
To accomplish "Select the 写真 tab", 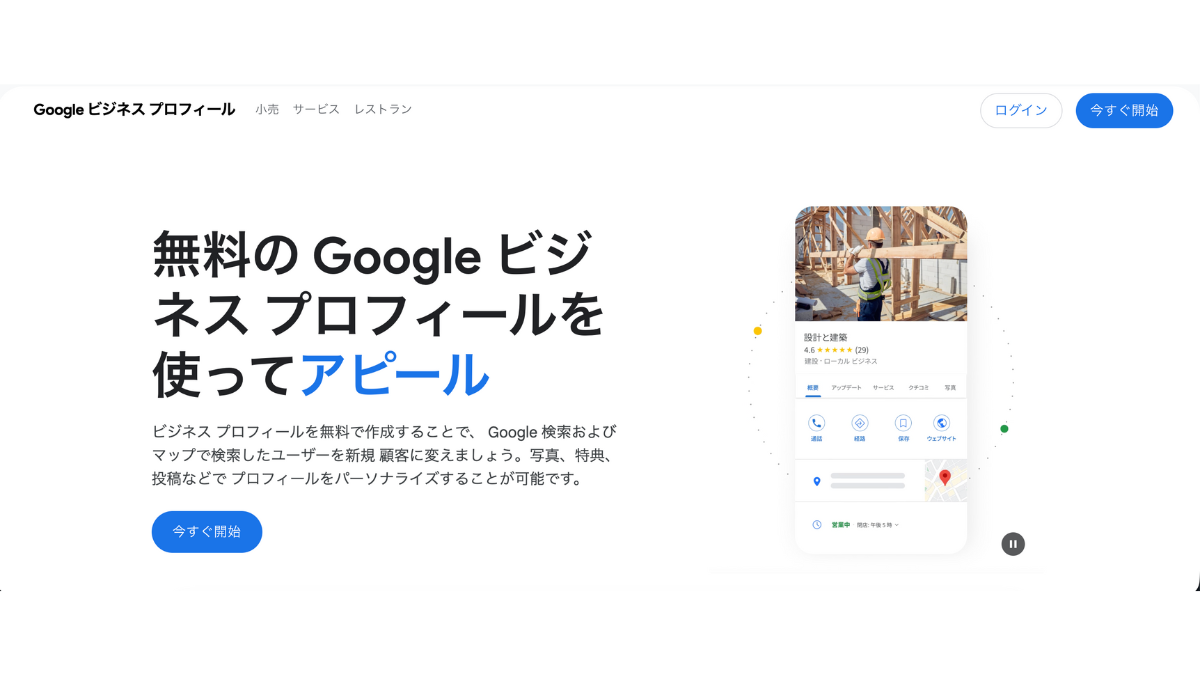I will pyautogui.click(x=952, y=387).
